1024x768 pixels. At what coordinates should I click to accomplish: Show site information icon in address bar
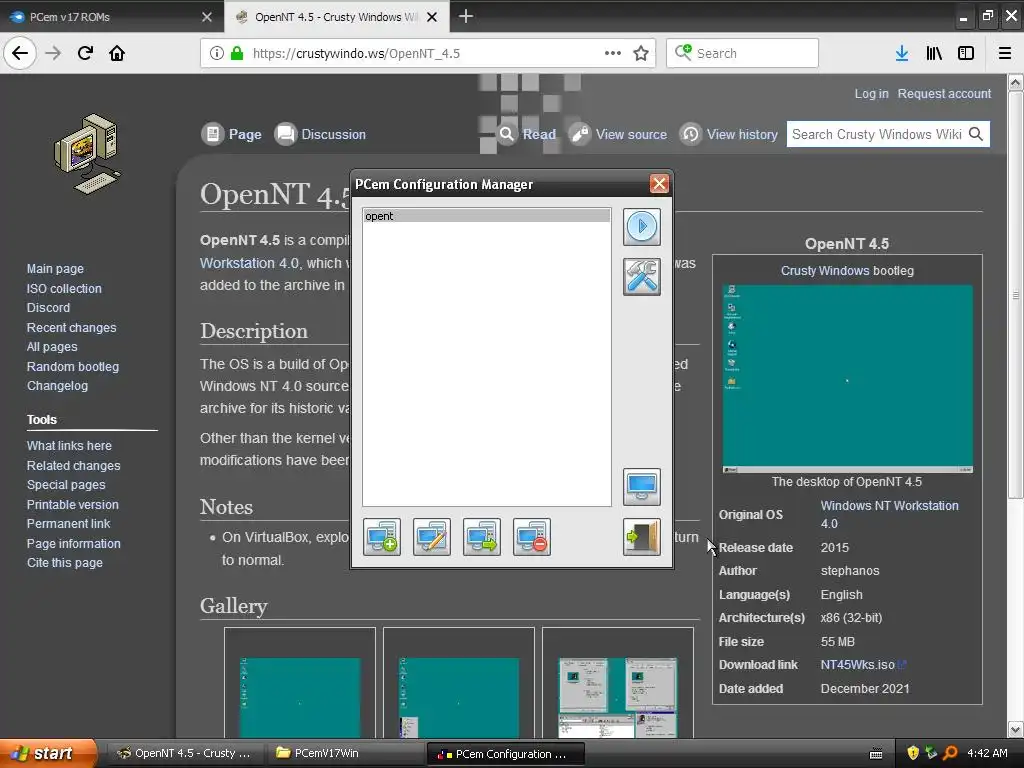(x=216, y=54)
